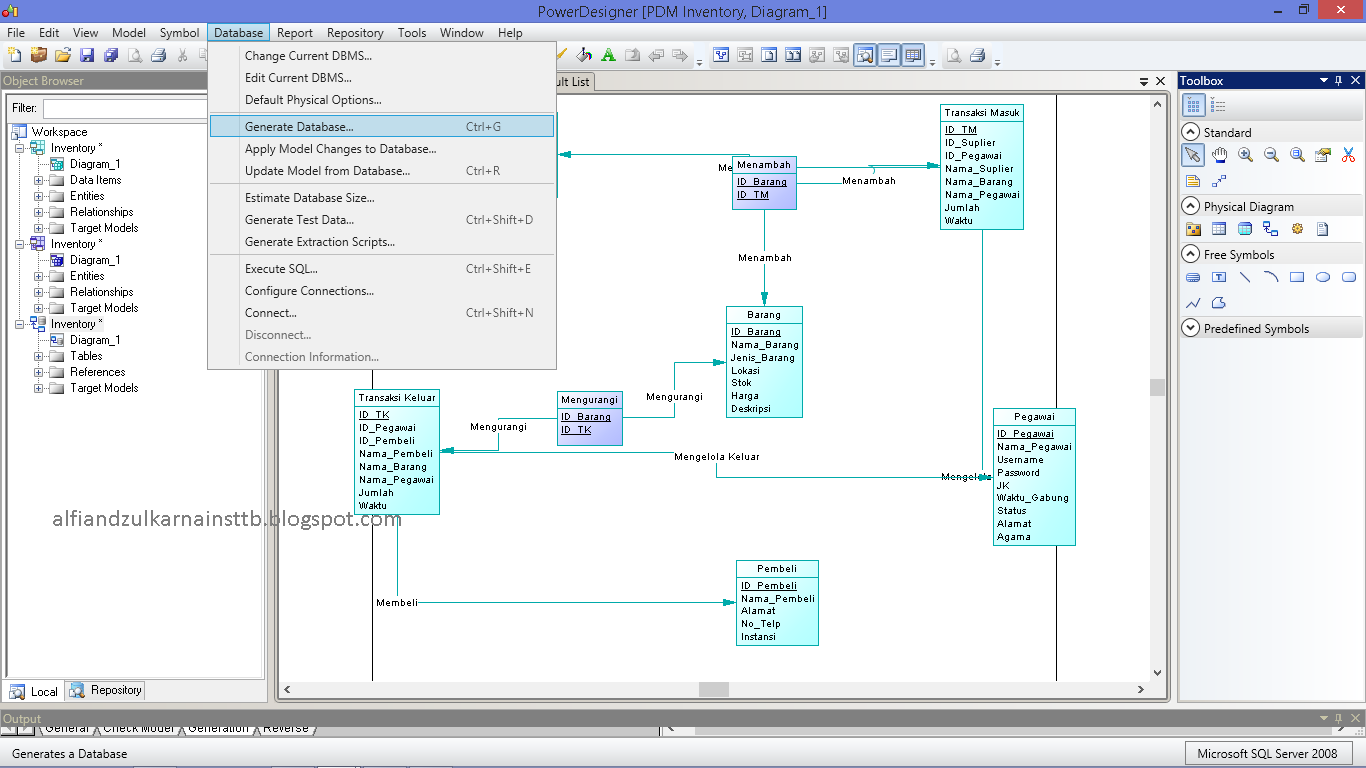Switch to the Check Model output tab
Screen dimensions: 1366x768
coord(139,728)
